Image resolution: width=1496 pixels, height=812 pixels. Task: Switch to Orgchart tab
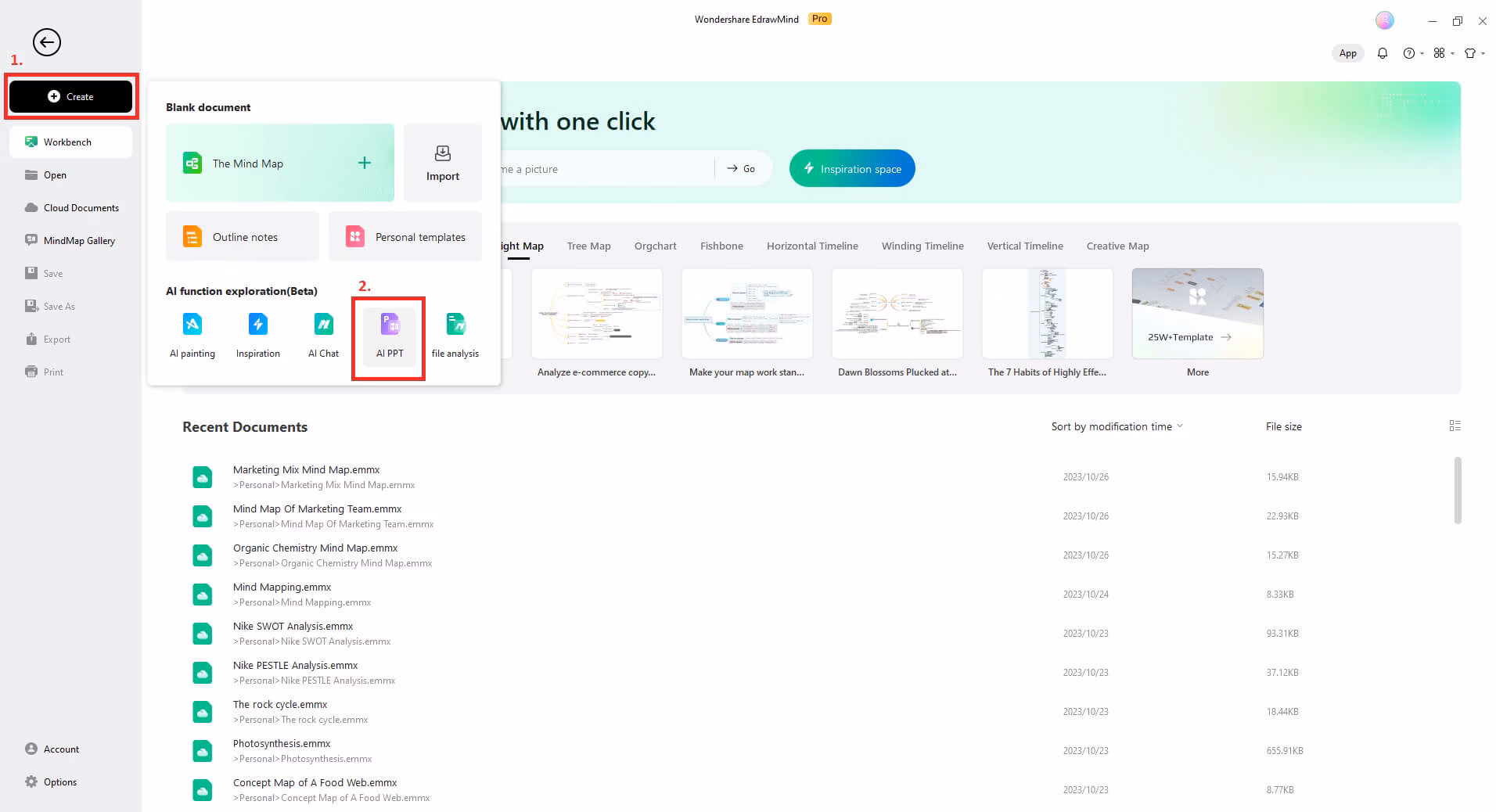[655, 246]
